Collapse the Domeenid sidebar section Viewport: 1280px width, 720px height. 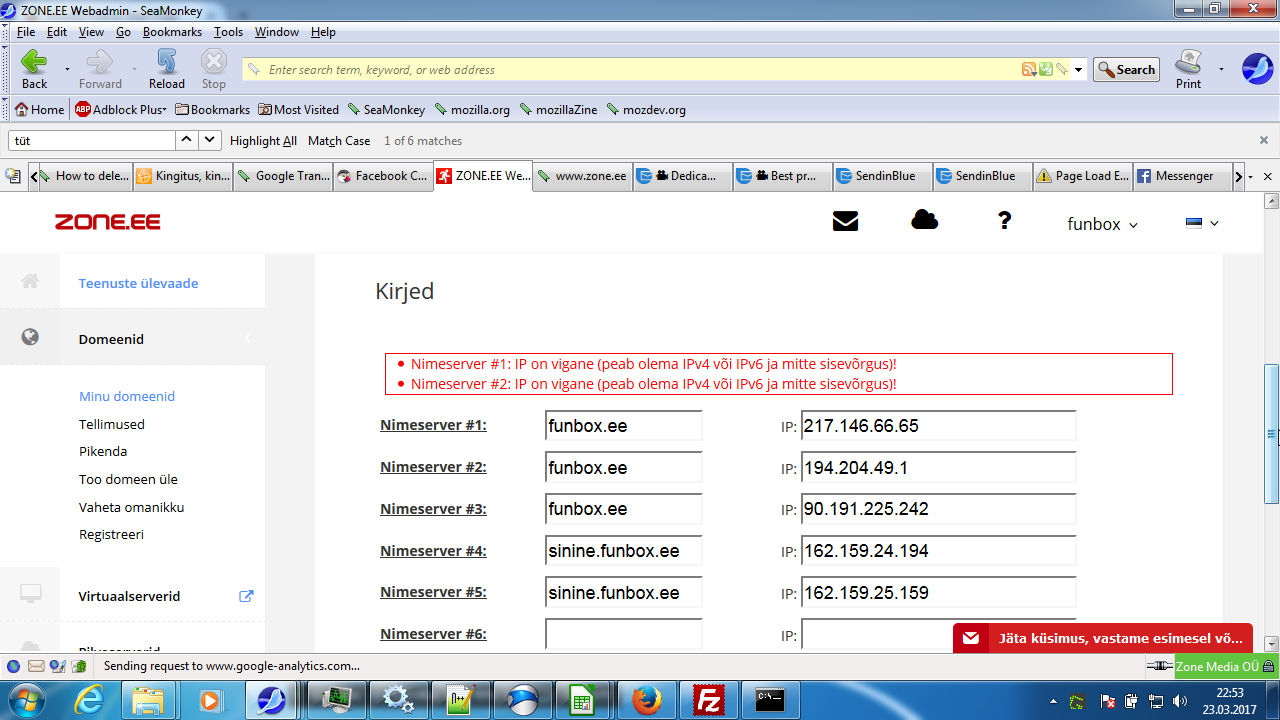(x=247, y=338)
